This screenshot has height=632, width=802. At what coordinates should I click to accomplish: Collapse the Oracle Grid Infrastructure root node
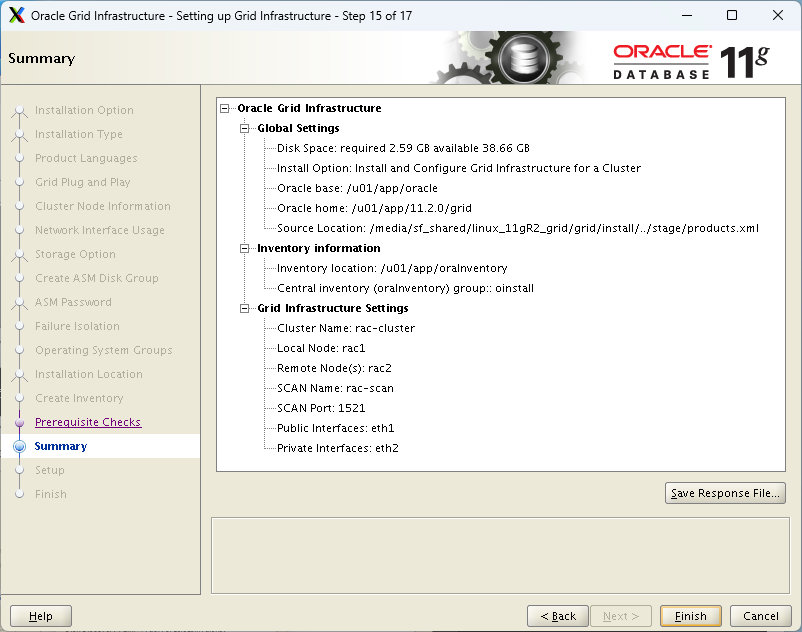225,108
